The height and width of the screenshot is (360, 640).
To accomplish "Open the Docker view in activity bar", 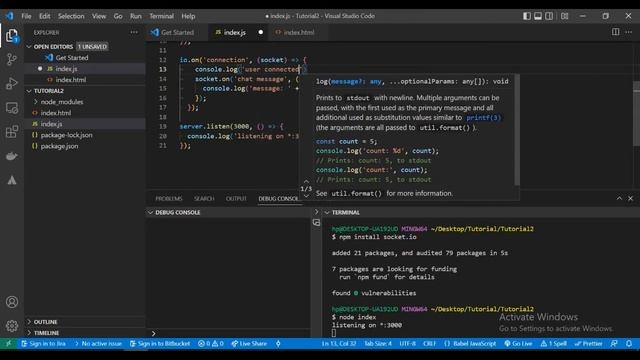I will tap(12, 156).
